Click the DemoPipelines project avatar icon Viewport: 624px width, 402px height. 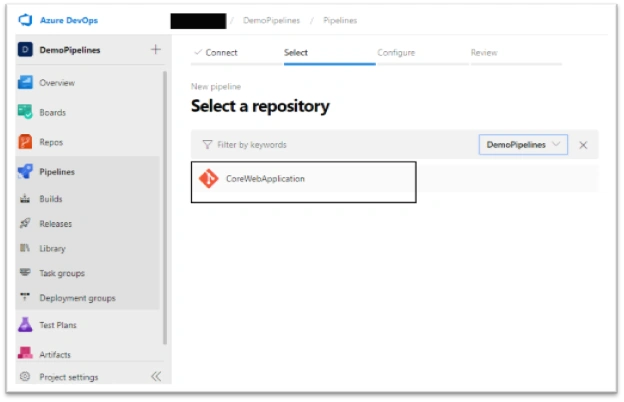[x=25, y=50]
